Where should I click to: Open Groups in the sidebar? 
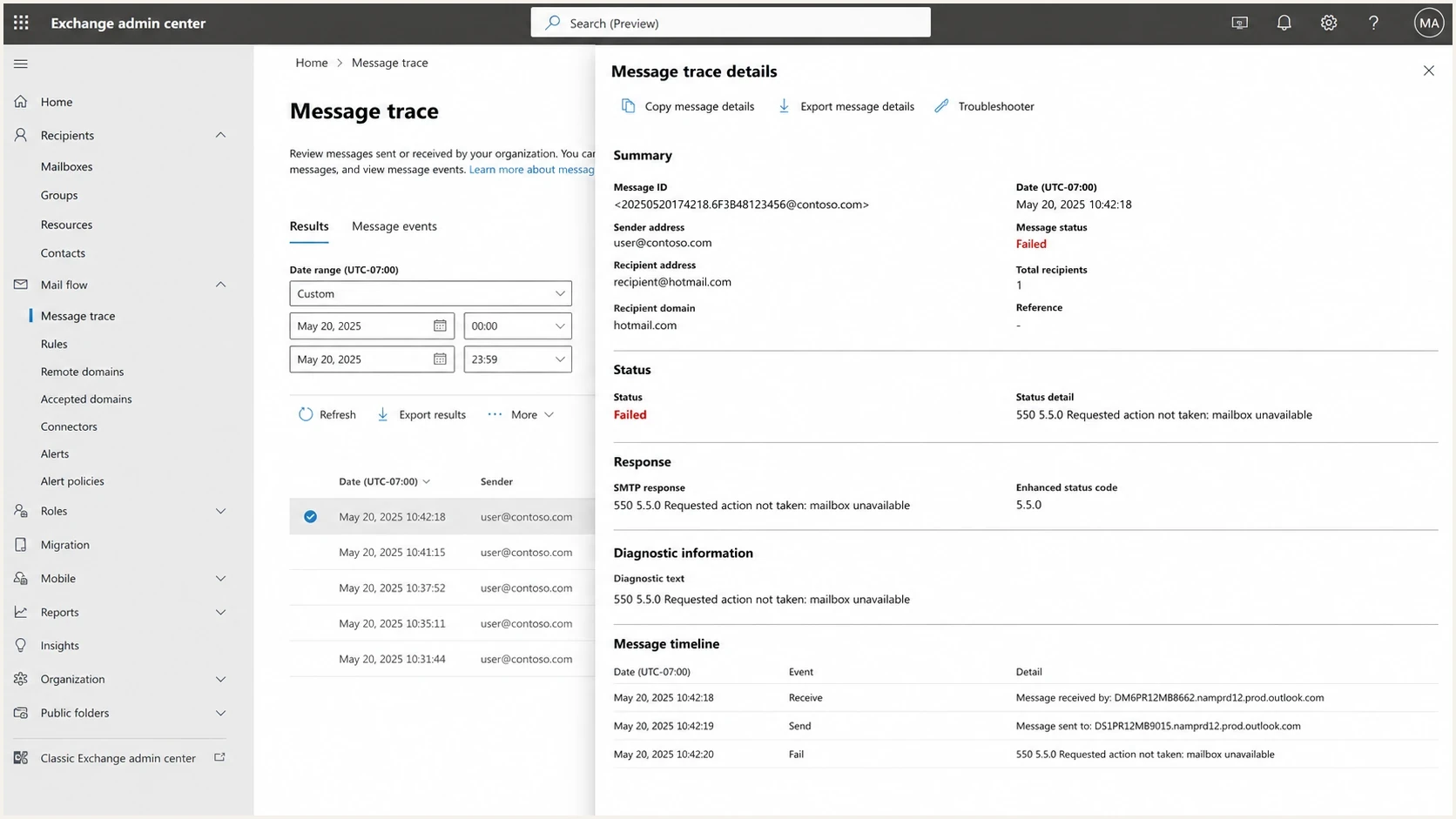tap(59, 195)
